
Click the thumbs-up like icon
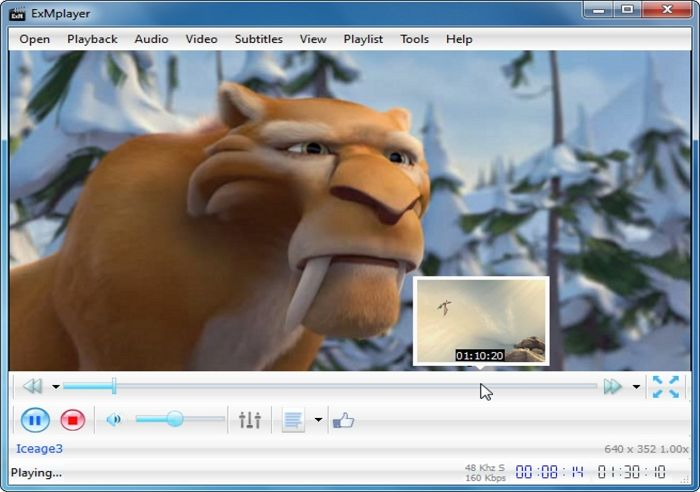pos(343,420)
